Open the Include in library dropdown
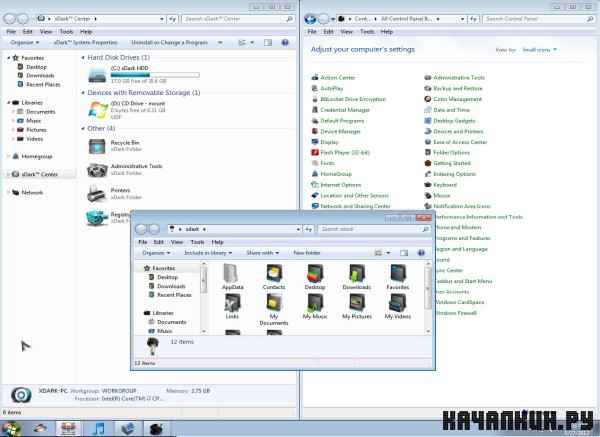 click(208, 253)
